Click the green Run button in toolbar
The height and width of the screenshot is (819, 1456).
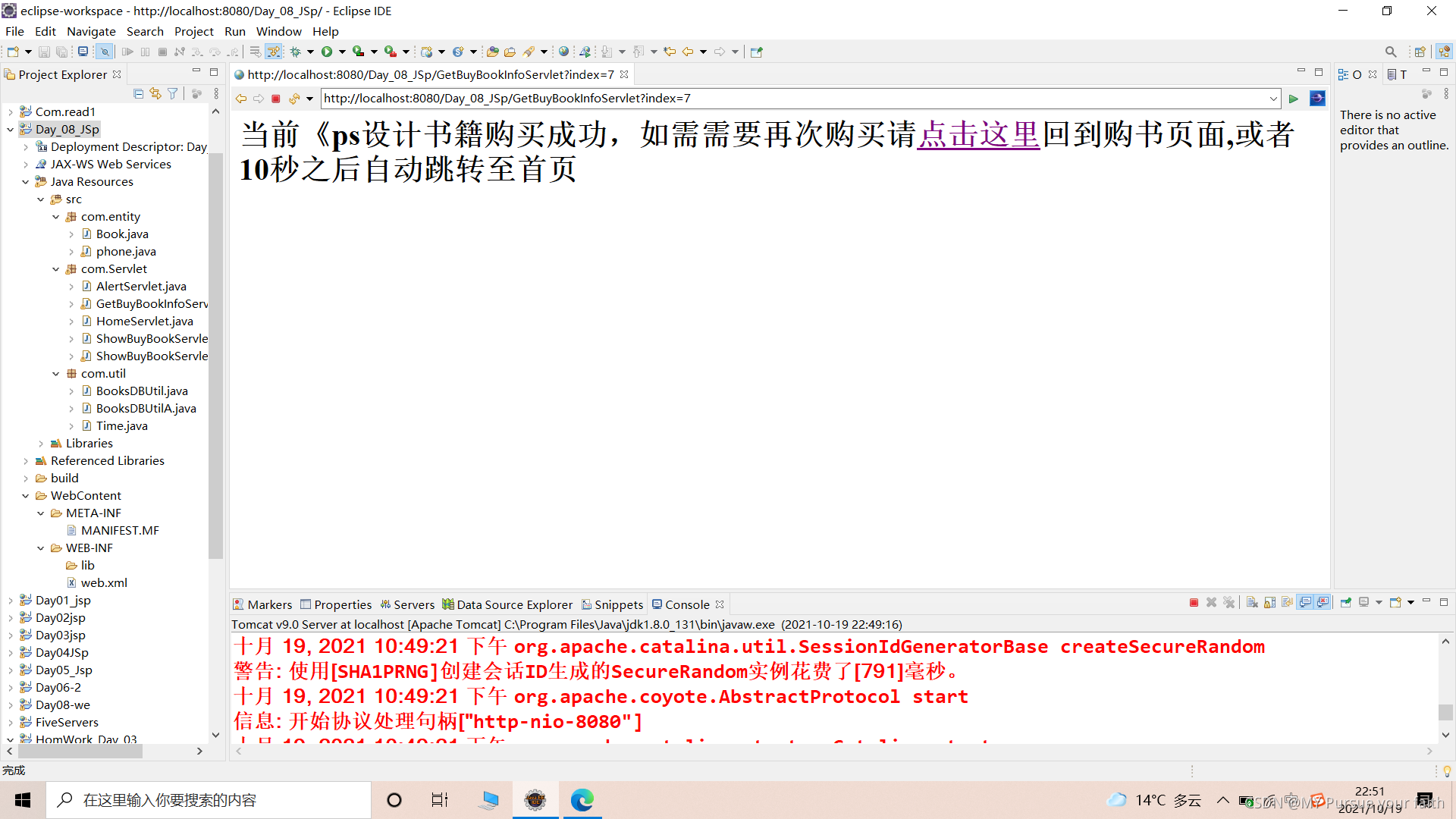tap(327, 52)
